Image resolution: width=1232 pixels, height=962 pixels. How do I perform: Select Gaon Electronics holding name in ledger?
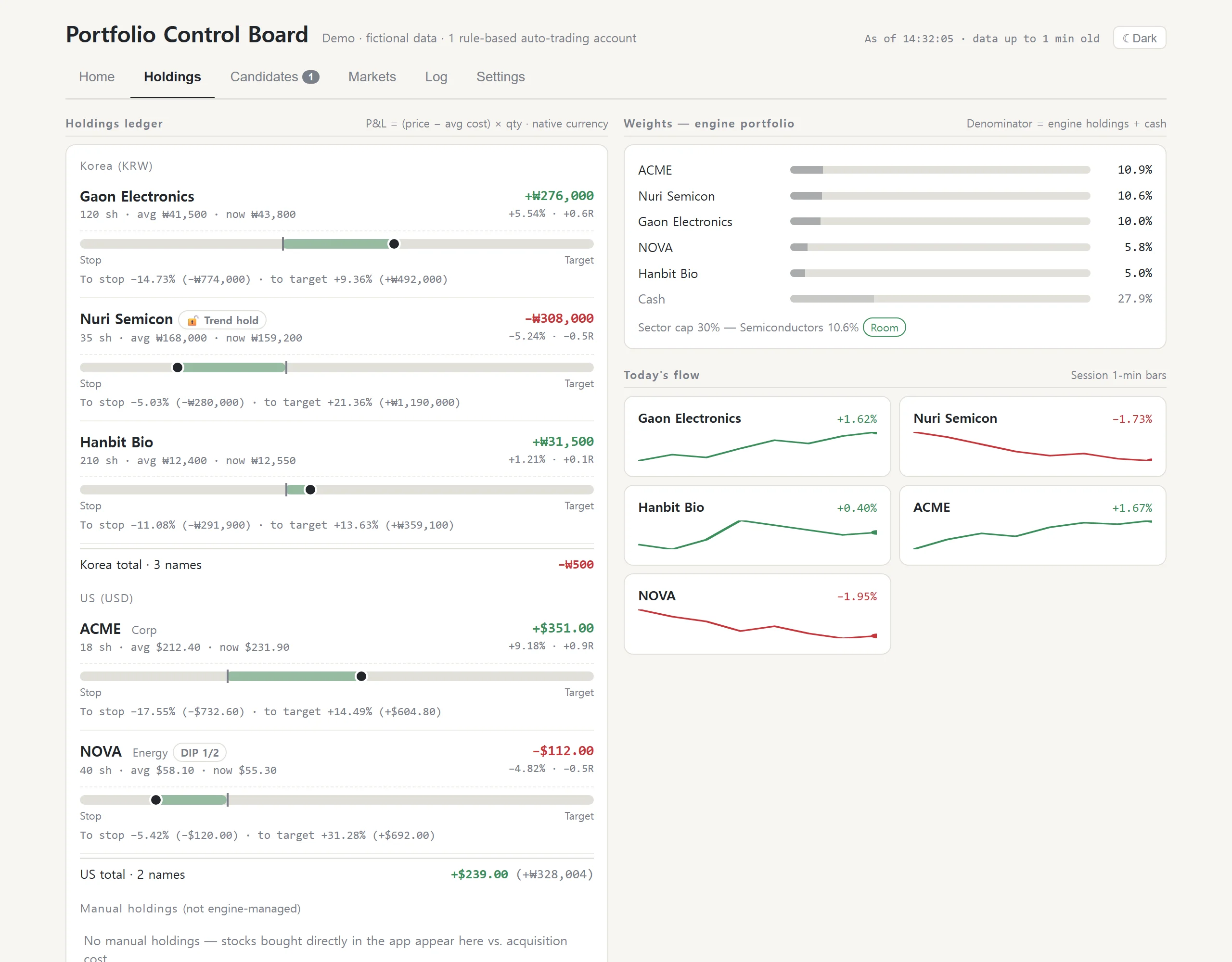pyautogui.click(x=137, y=196)
